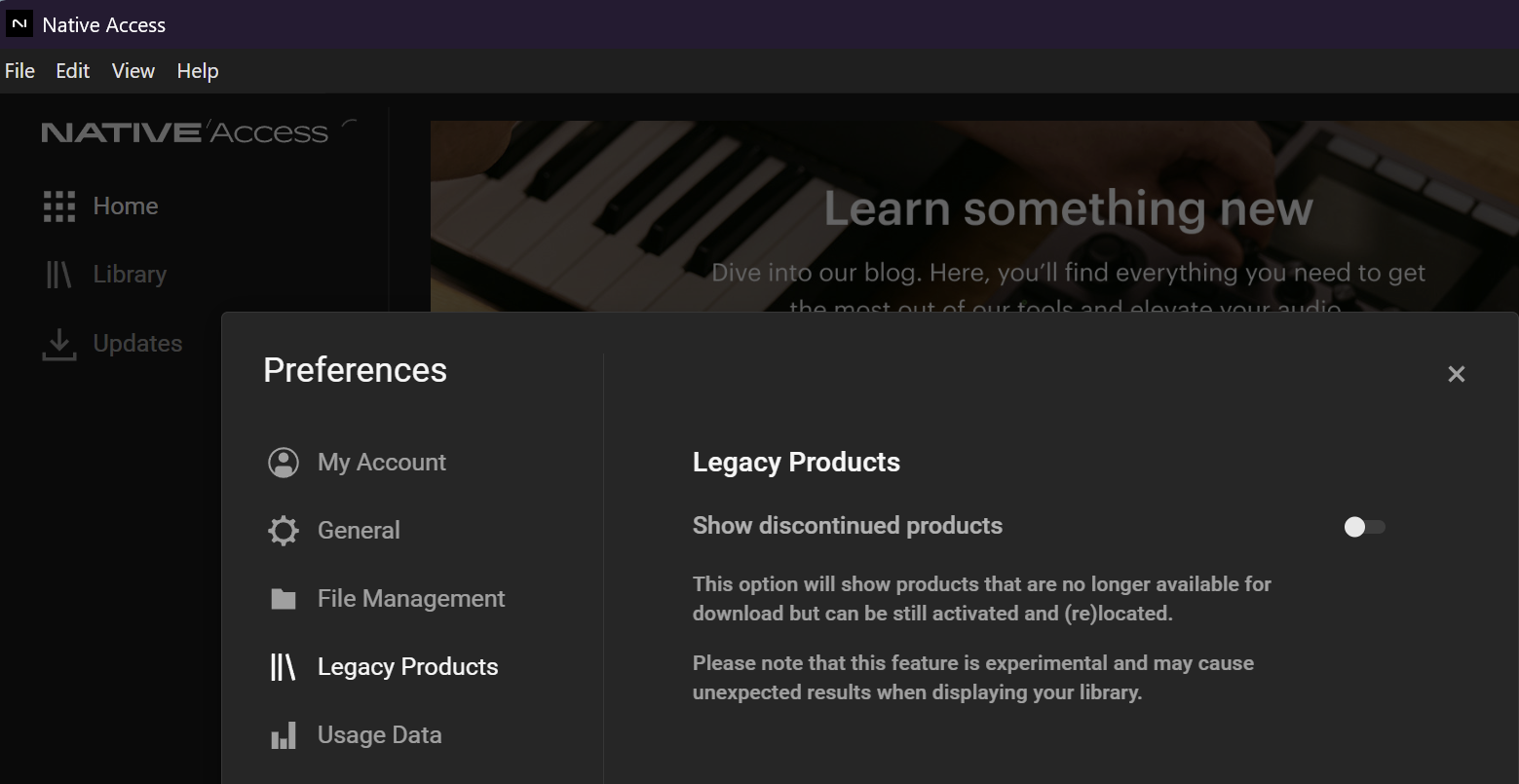Enable Show discontinued products switch
1519x784 pixels.
point(1364,527)
